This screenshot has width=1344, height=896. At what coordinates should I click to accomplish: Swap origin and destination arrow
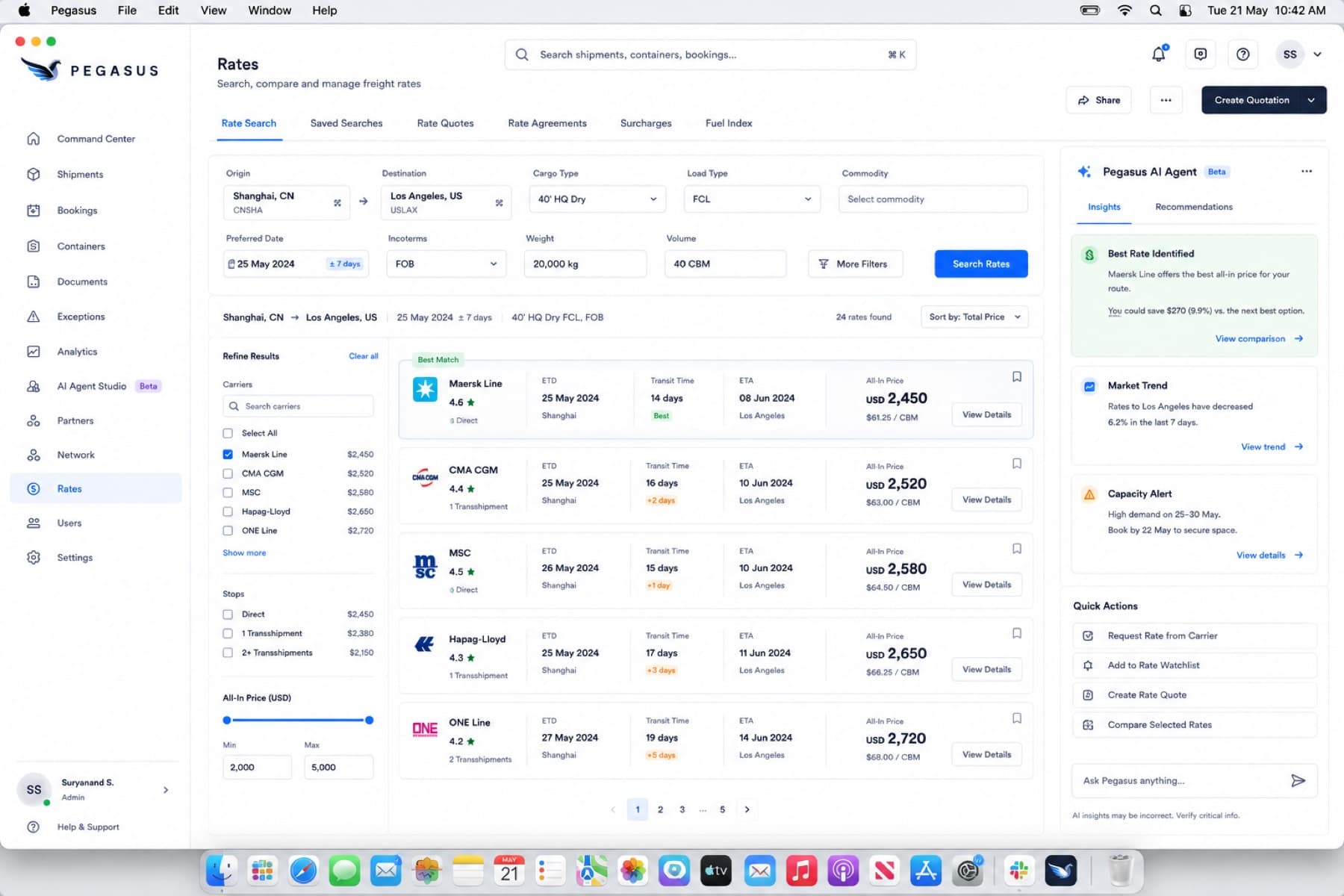[x=364, y=201]
